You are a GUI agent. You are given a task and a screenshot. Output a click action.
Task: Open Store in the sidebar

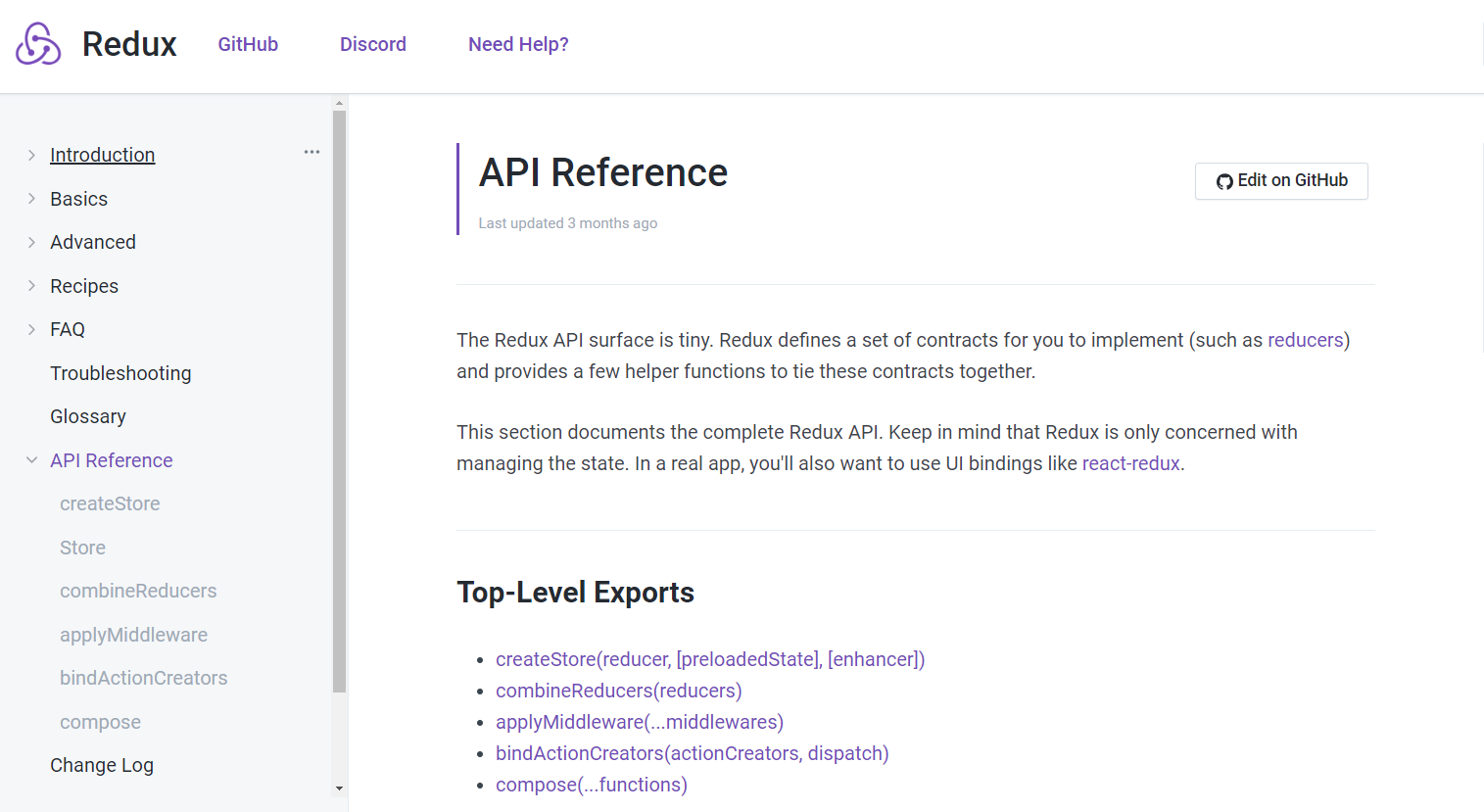[82, 548]
